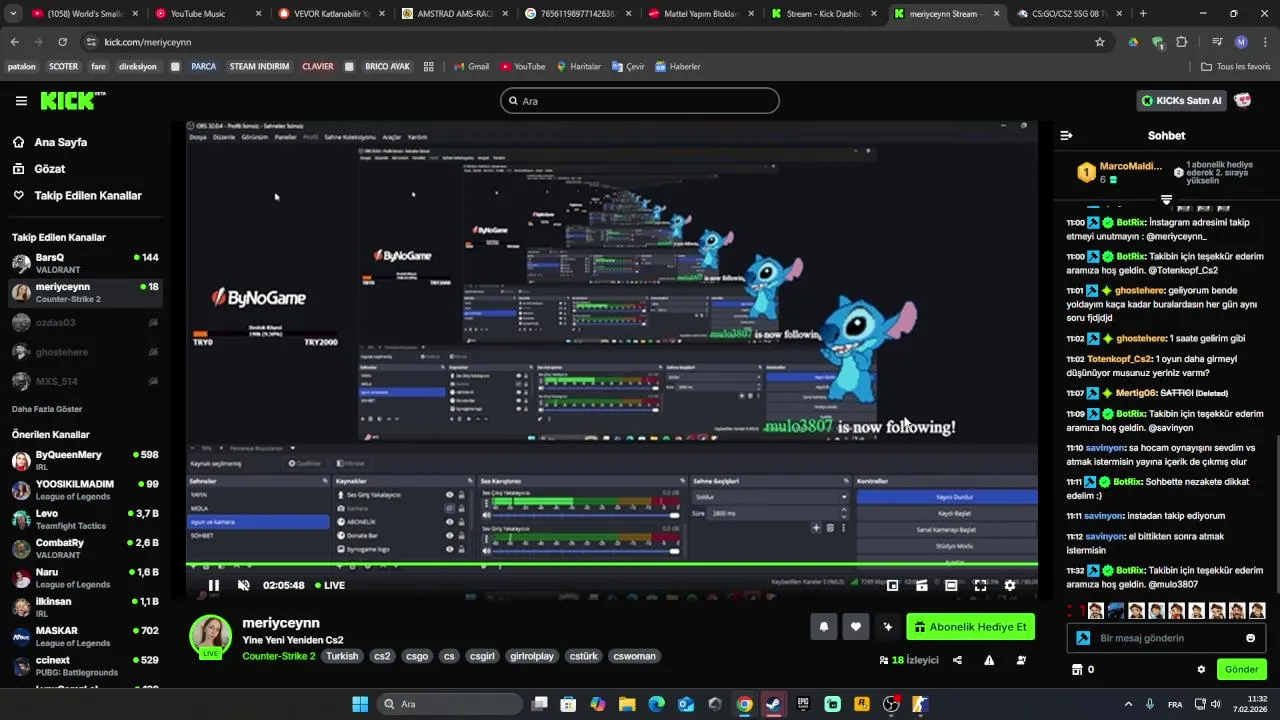Screen dimensions: 1280x720
Task: Open the Steam taskbar icon
Action: tap(774, 704)
